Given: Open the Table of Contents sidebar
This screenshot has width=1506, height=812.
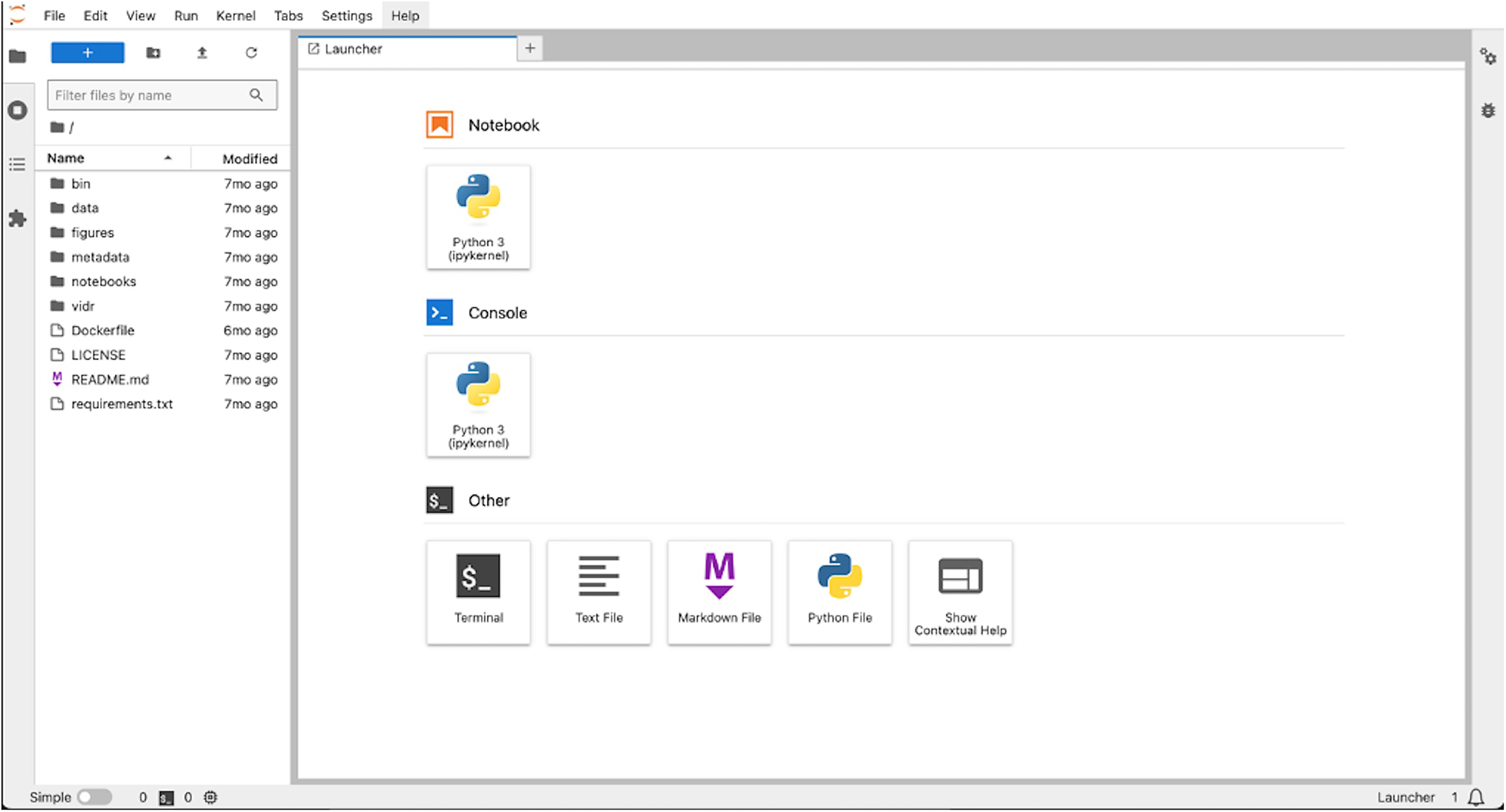Looking at the screenshot, I should coord(17,164).
